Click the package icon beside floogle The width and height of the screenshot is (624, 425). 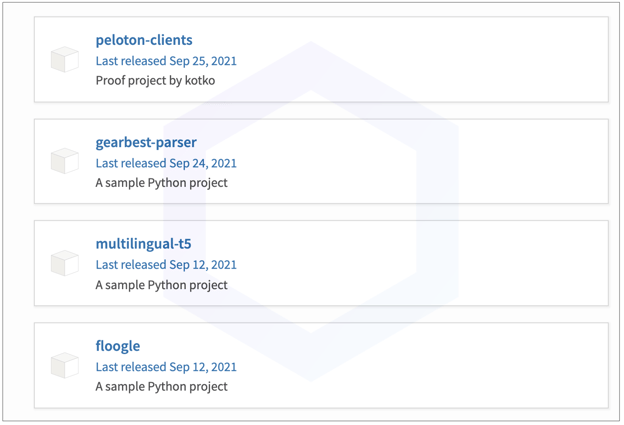click(65, 366)
